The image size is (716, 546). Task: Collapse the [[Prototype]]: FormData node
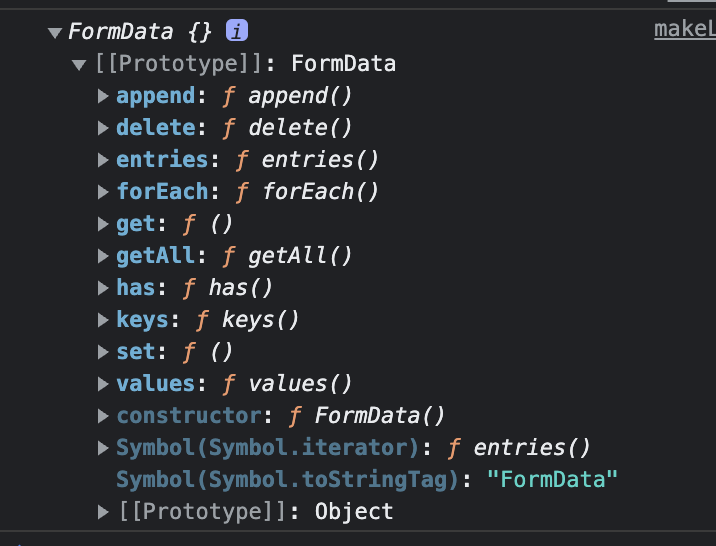[79, 65]
